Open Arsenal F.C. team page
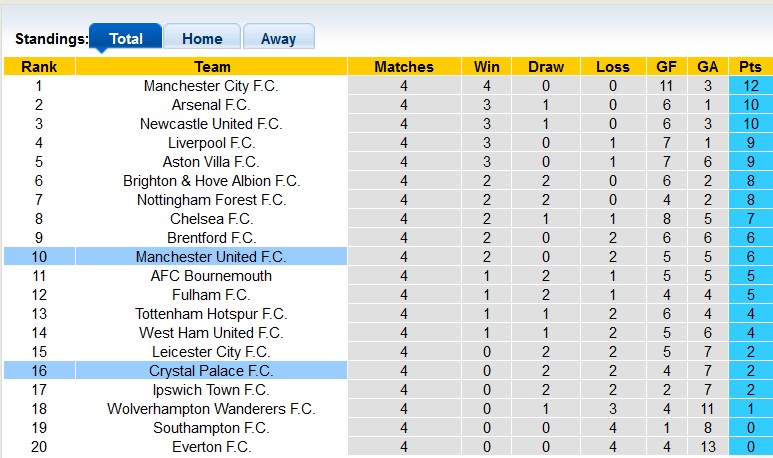 pos(211,105)
